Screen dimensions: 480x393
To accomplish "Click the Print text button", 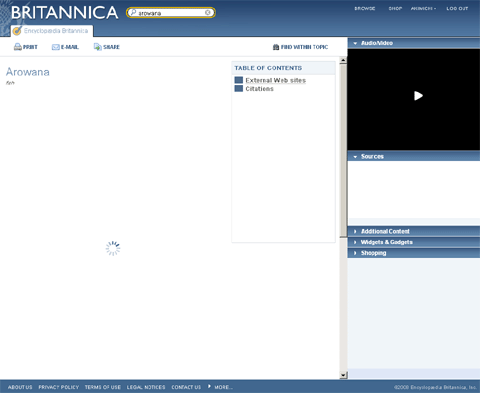I will click(x=30, y=47).
